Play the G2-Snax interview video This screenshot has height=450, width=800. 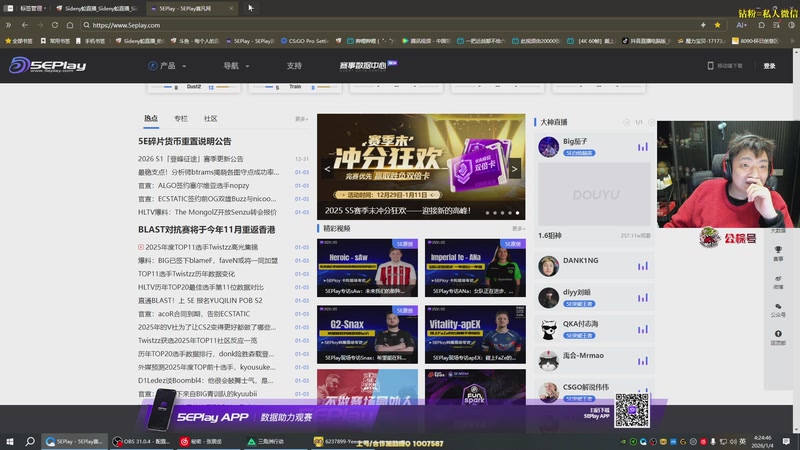(x=367, y=334)
